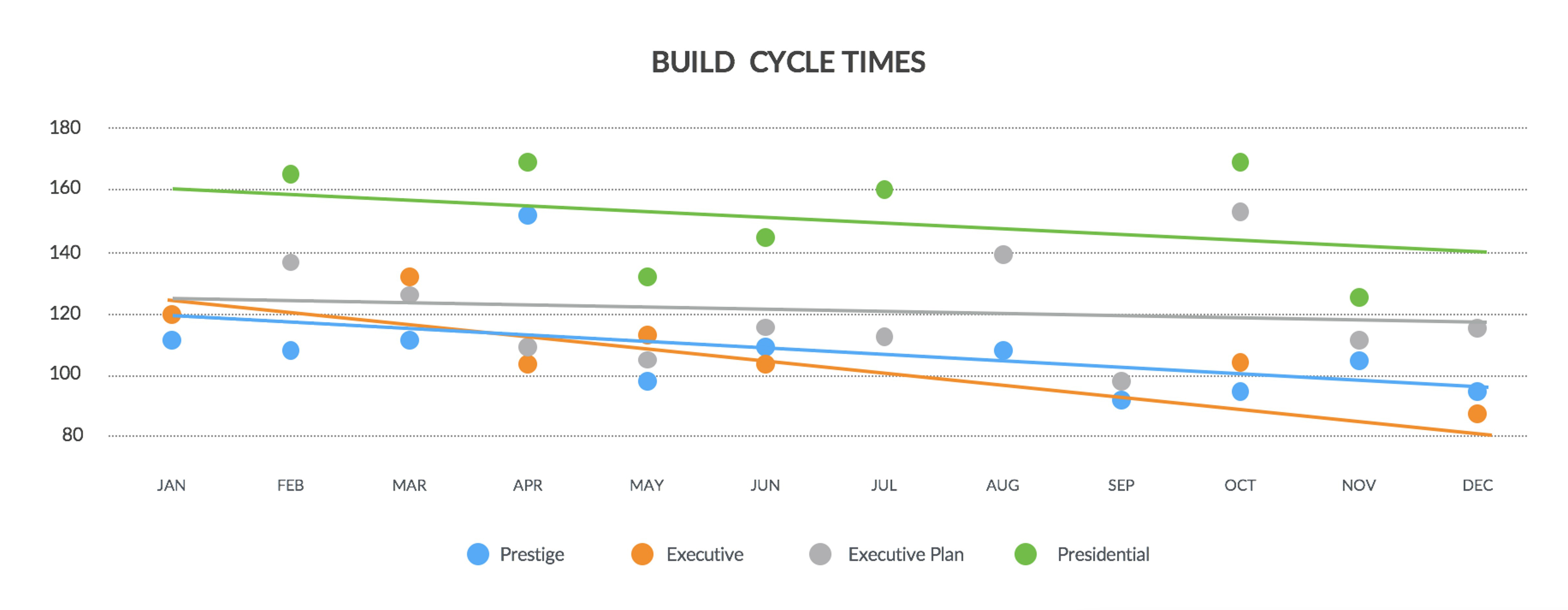Select the orange Executive point for December
The height and width of the screenshot is (610, 1568).
click(x=1477, y=414)
